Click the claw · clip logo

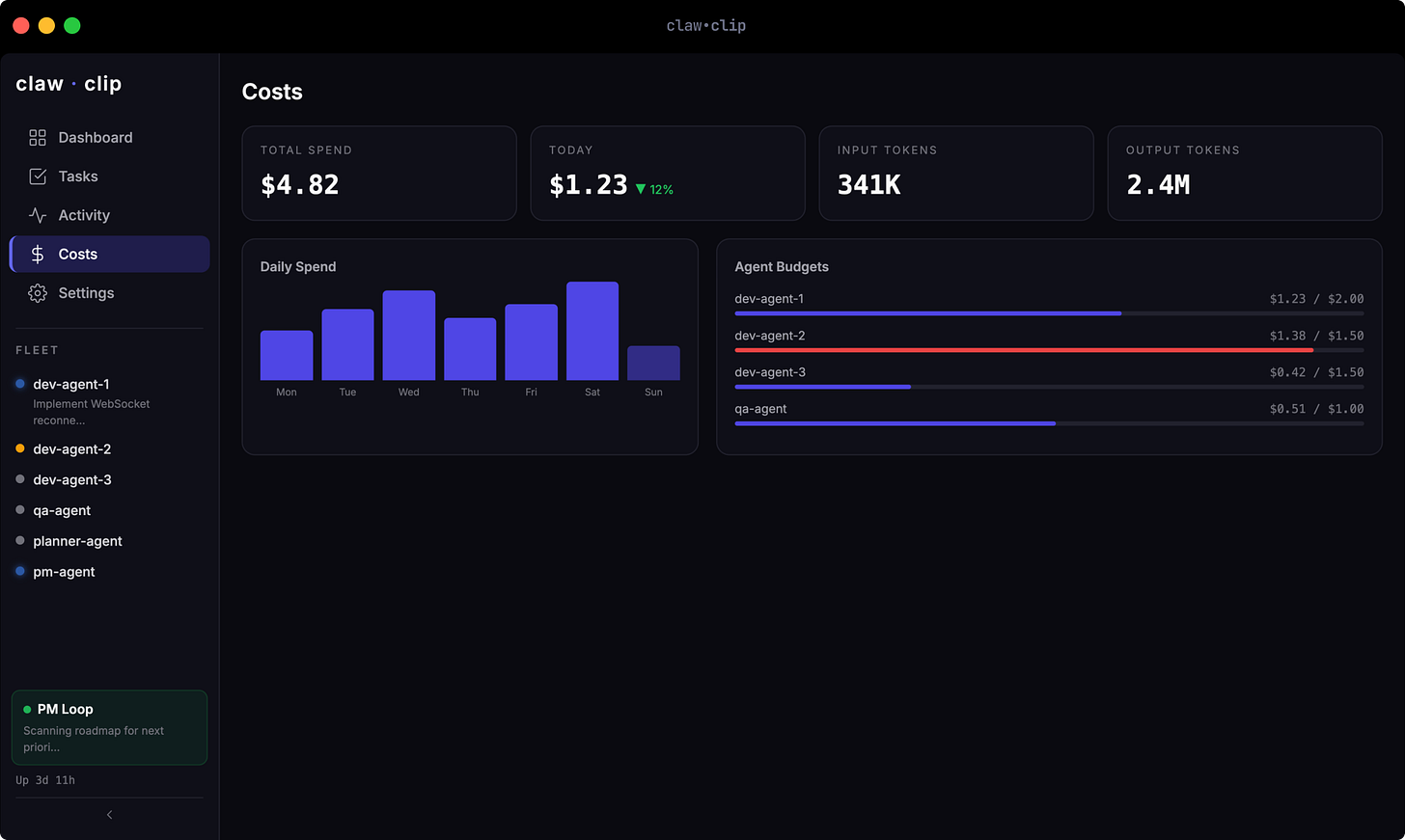click(69, 84)
